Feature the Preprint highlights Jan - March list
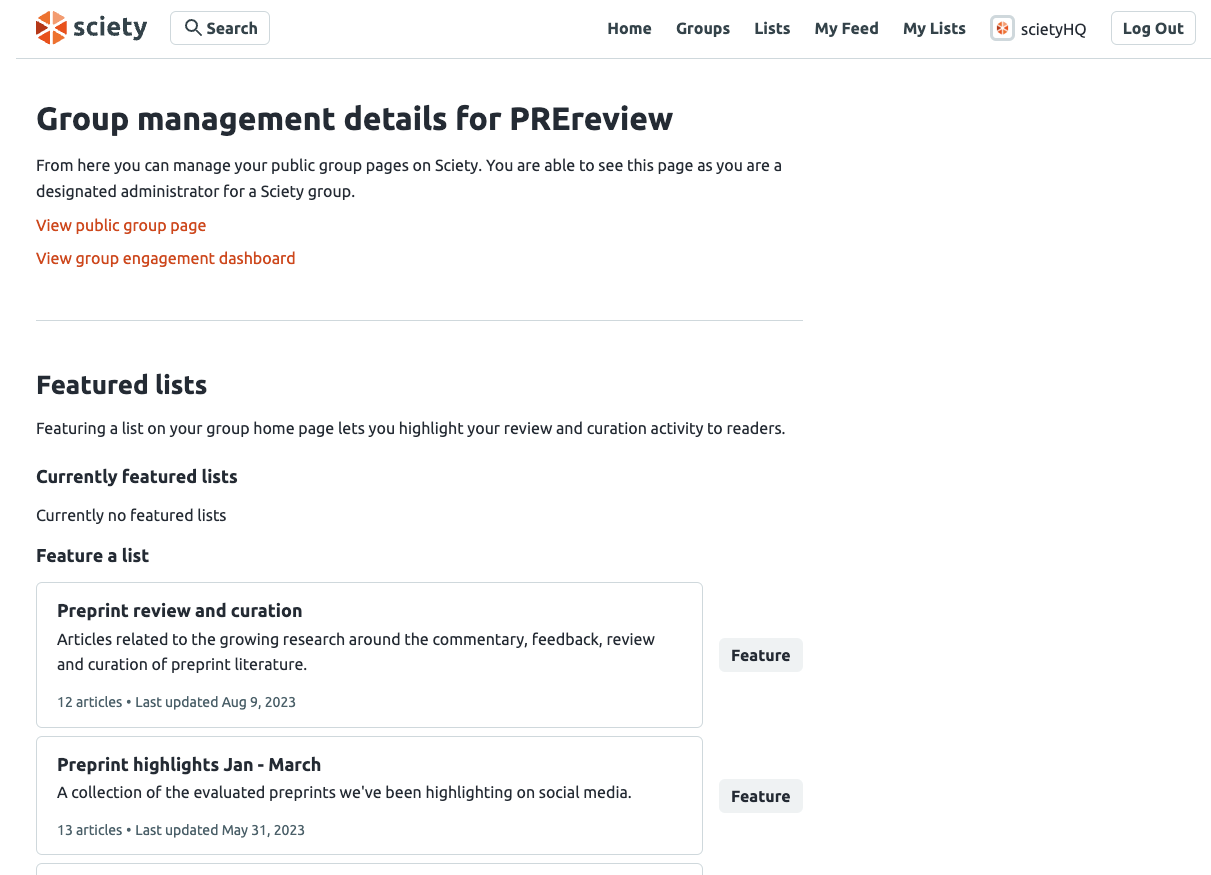This screenshot has height=875, width=1211. tap(760, 796)
